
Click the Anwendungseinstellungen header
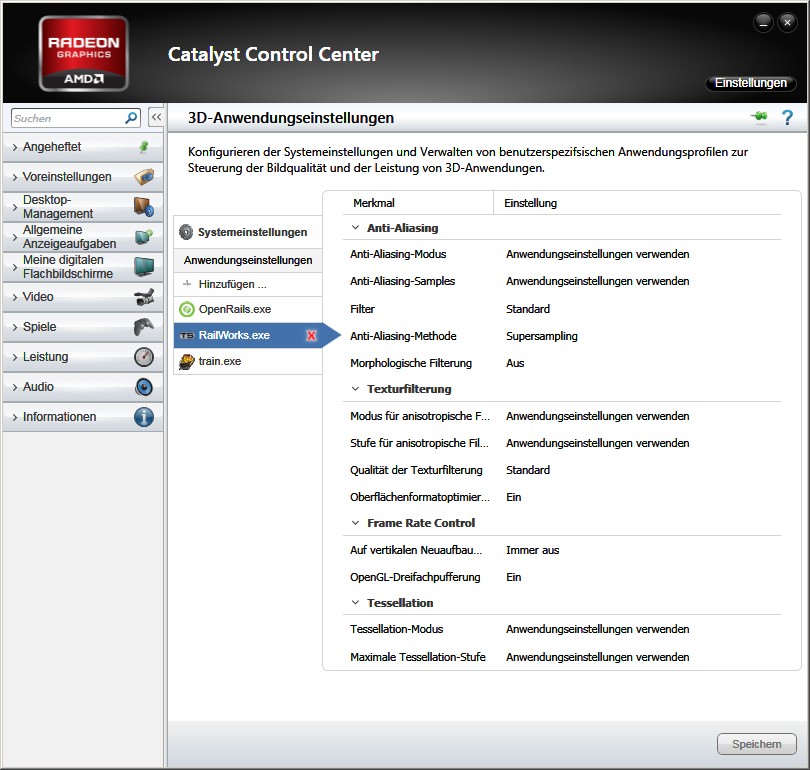click(x=248, y=260)
